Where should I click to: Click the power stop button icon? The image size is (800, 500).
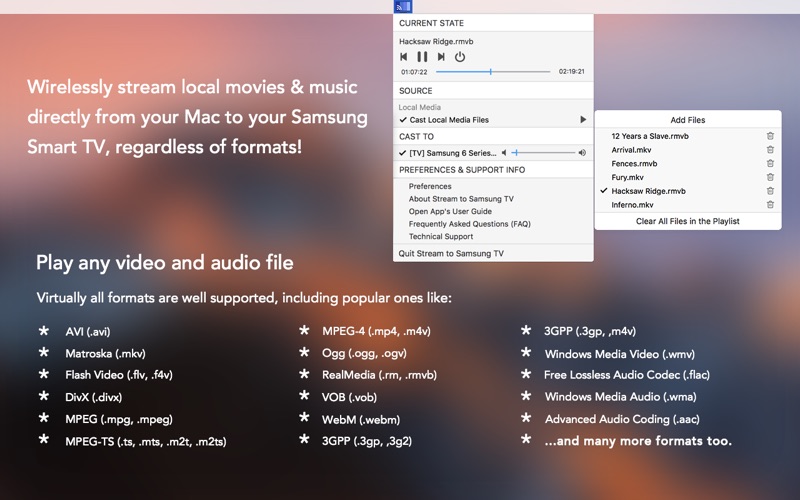[460, 57]
